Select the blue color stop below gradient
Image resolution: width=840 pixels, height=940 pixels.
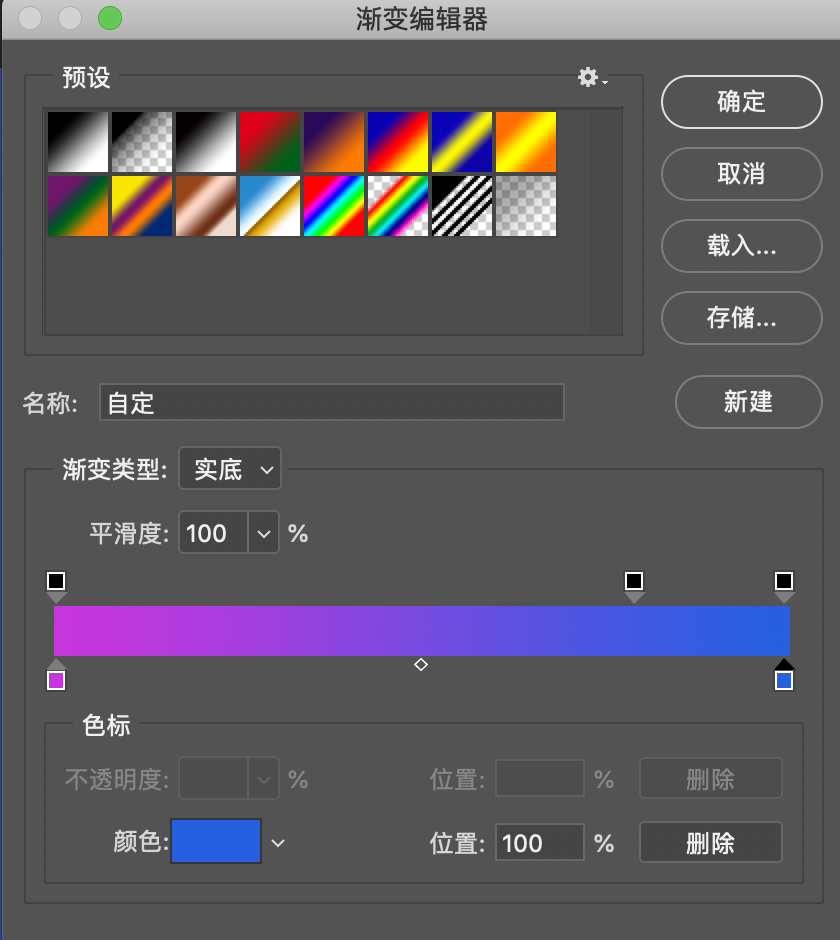point(784,676)
